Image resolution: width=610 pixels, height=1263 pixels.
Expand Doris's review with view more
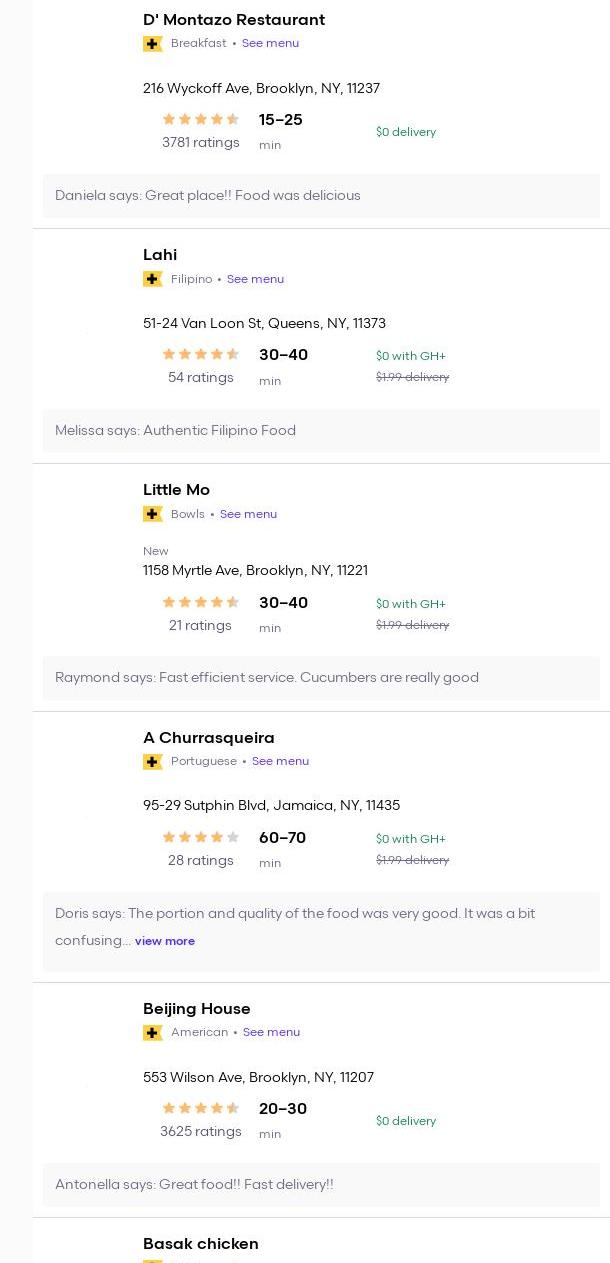click(x=165, y=941)
